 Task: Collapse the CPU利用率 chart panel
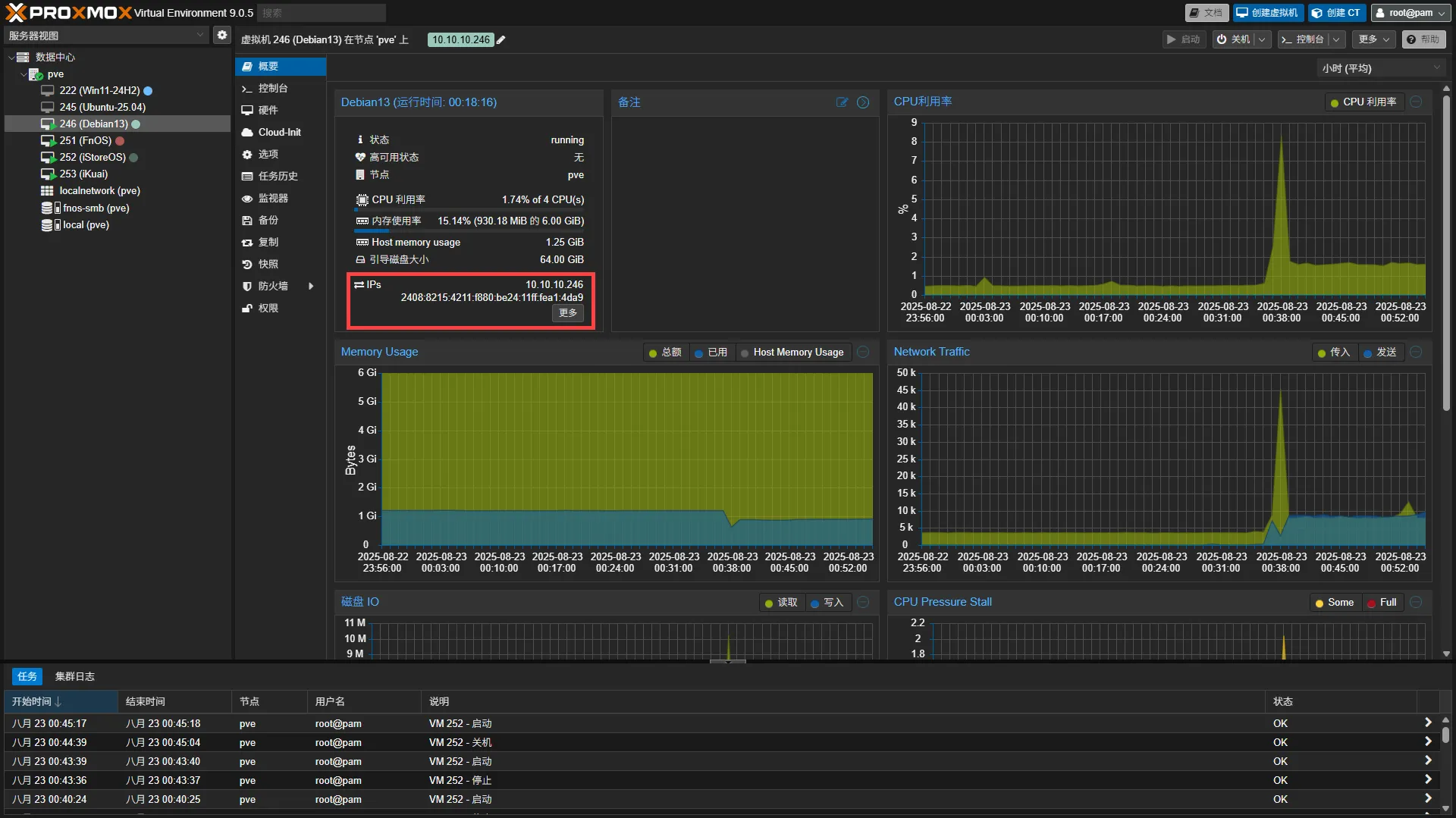click(x=1416, y=102)
